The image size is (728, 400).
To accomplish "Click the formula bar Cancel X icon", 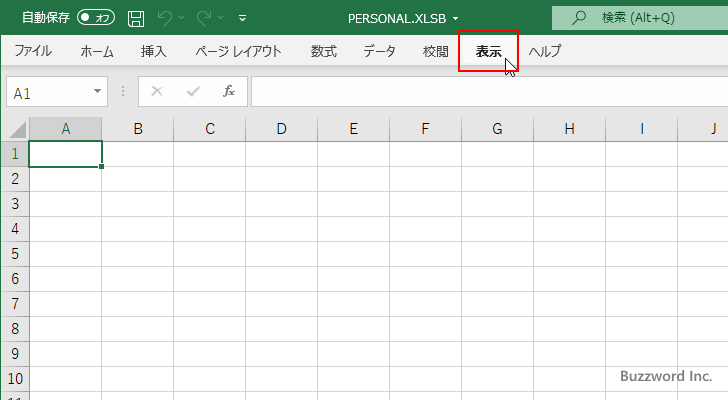I will tap(157, 91).
